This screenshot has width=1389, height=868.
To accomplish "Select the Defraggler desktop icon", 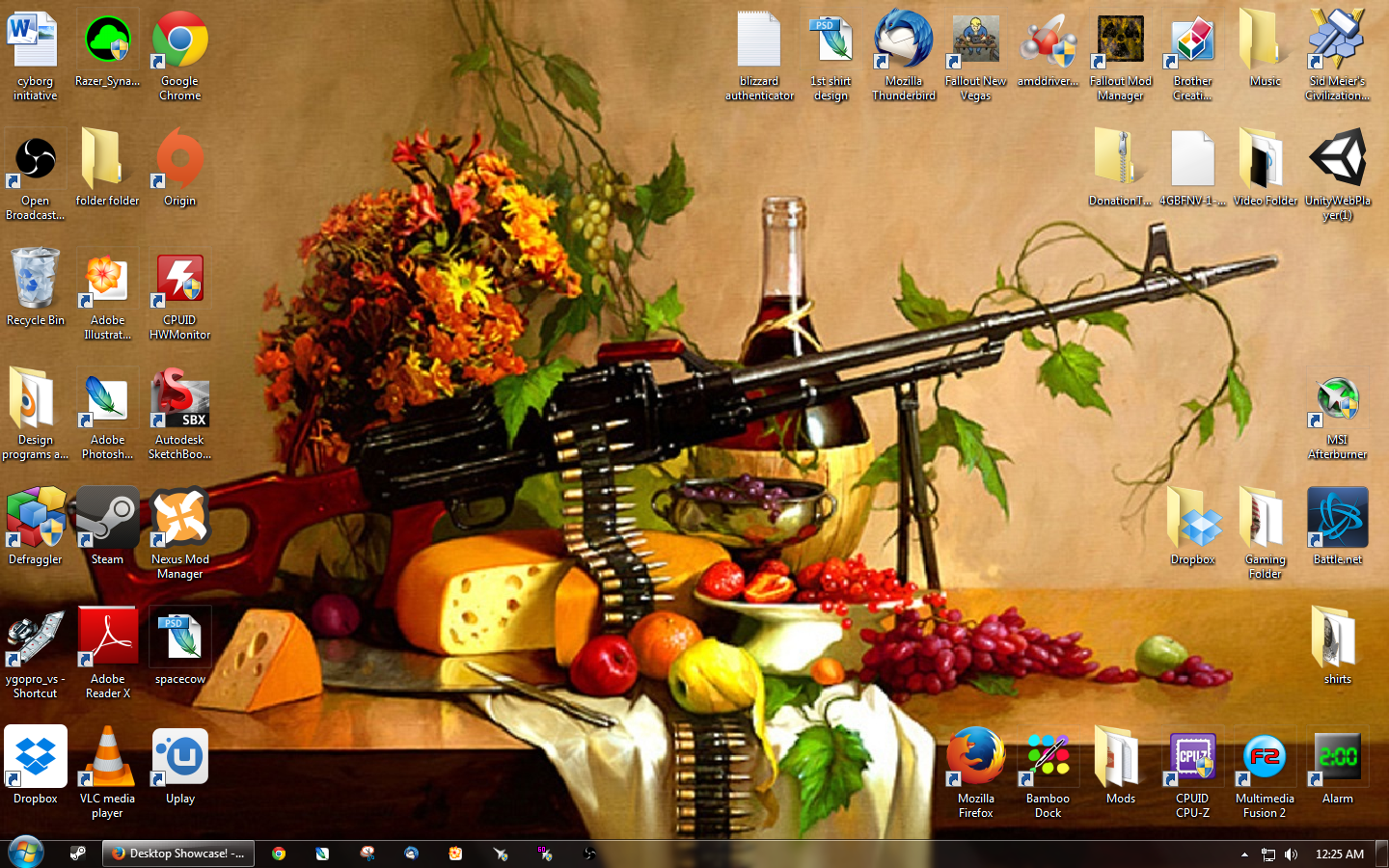I will pyautogui.click(x=36, y=528).
